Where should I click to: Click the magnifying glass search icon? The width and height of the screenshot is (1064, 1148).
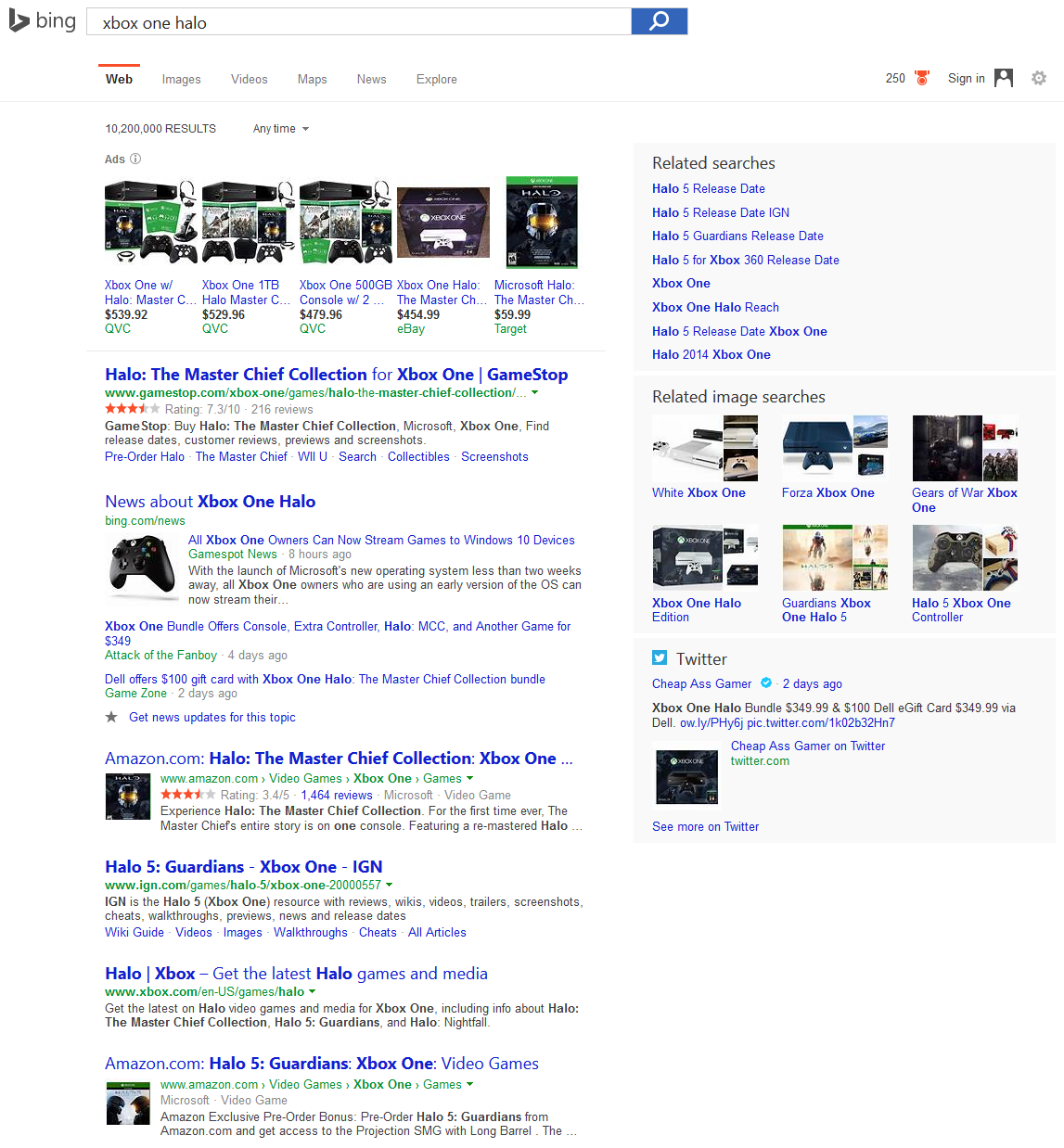(659, 20)
